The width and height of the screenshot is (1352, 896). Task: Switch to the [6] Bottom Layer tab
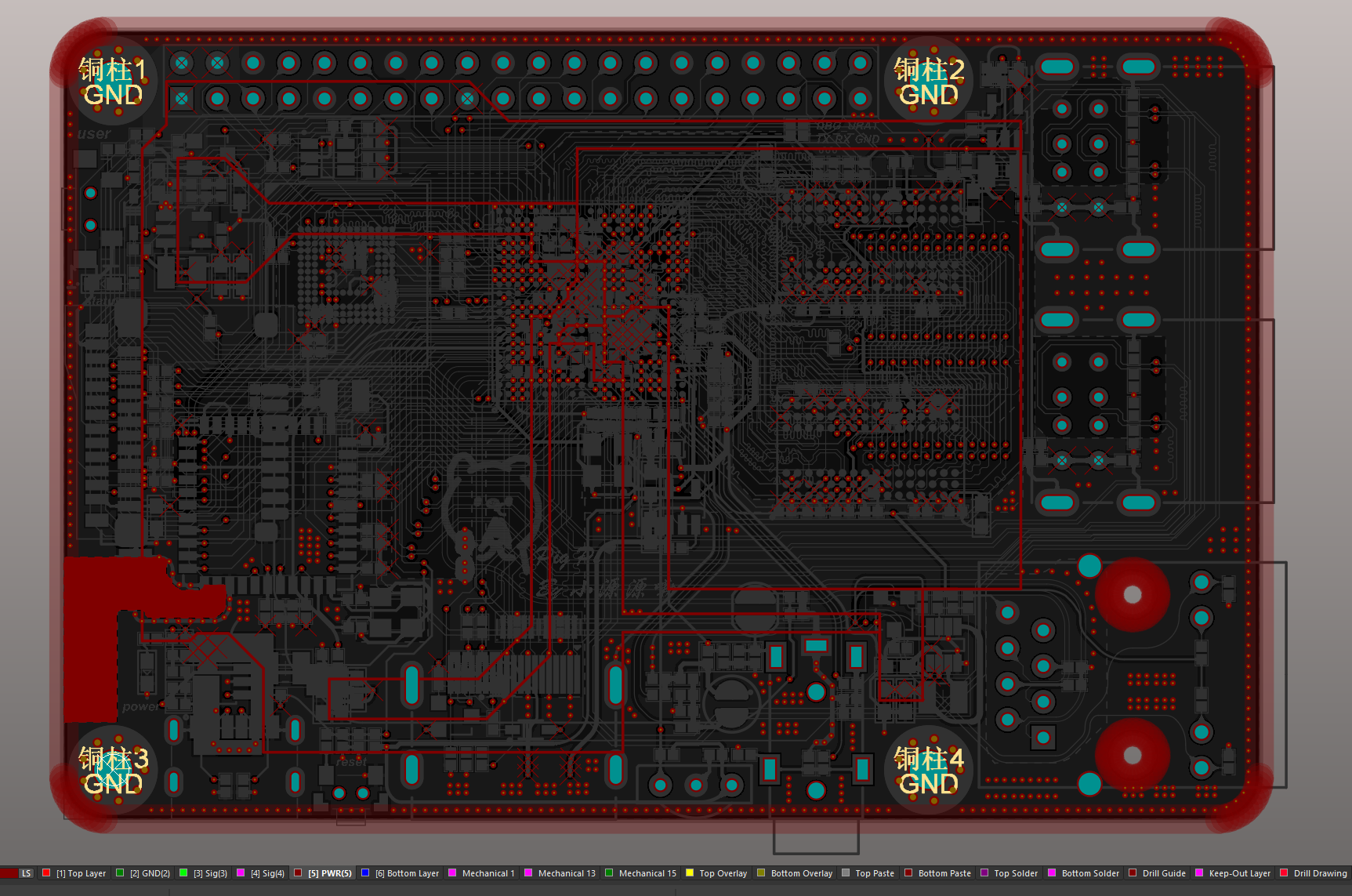pyautogui.click(x=407, y=873)
